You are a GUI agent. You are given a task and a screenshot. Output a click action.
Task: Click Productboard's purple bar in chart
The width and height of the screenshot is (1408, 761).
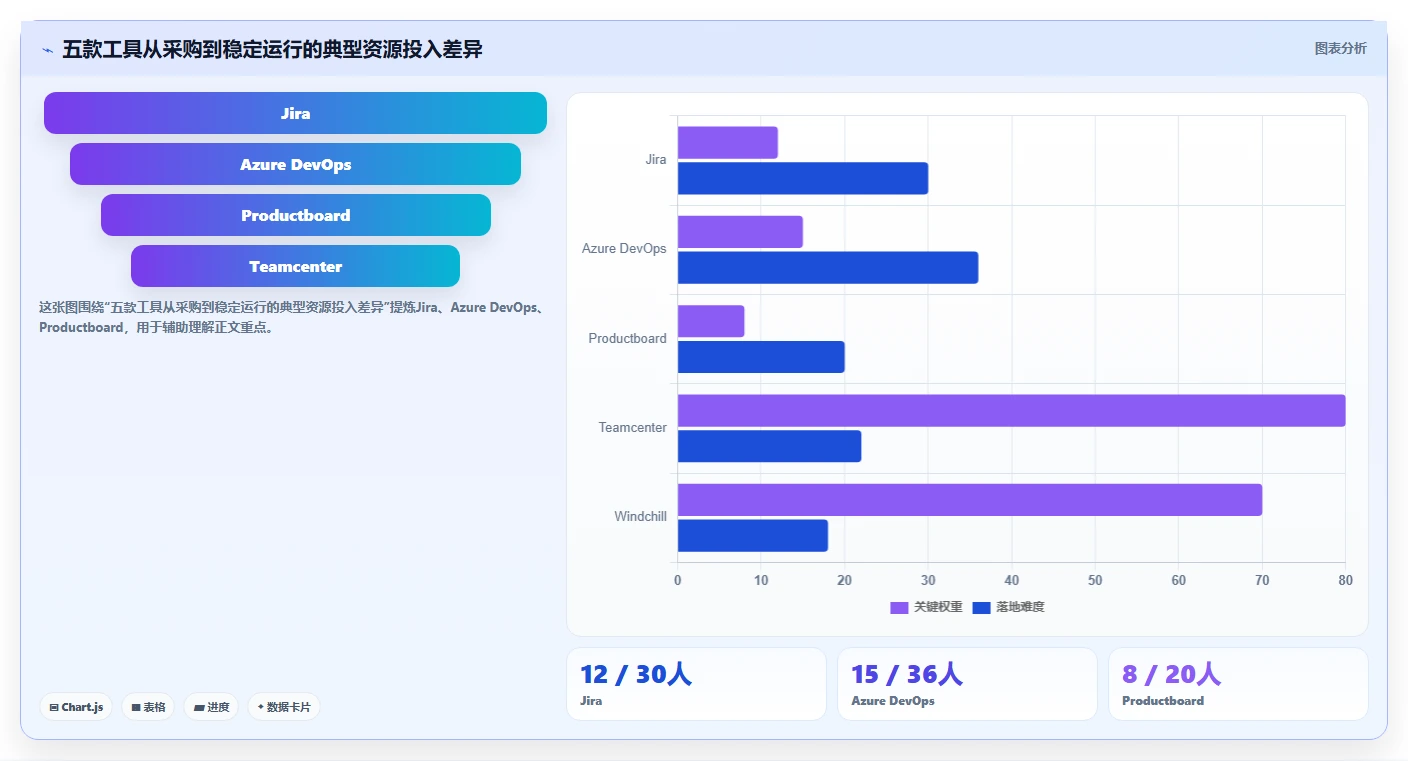[711, 321]
